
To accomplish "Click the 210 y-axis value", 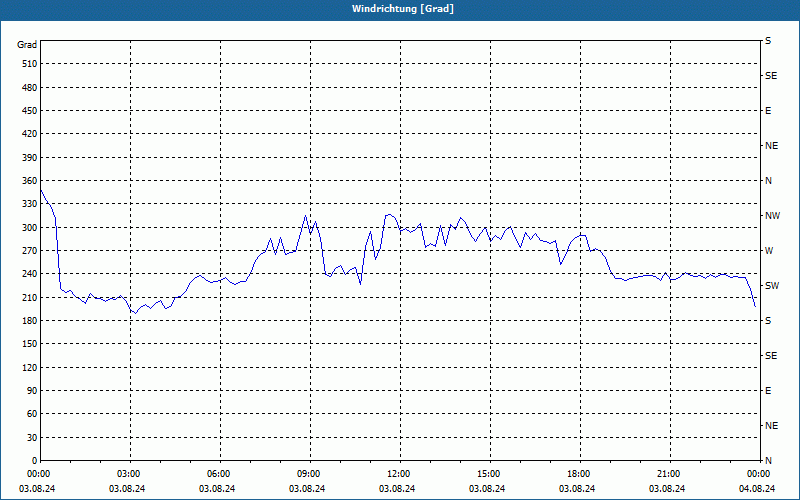I will click(x=30, y=297).
